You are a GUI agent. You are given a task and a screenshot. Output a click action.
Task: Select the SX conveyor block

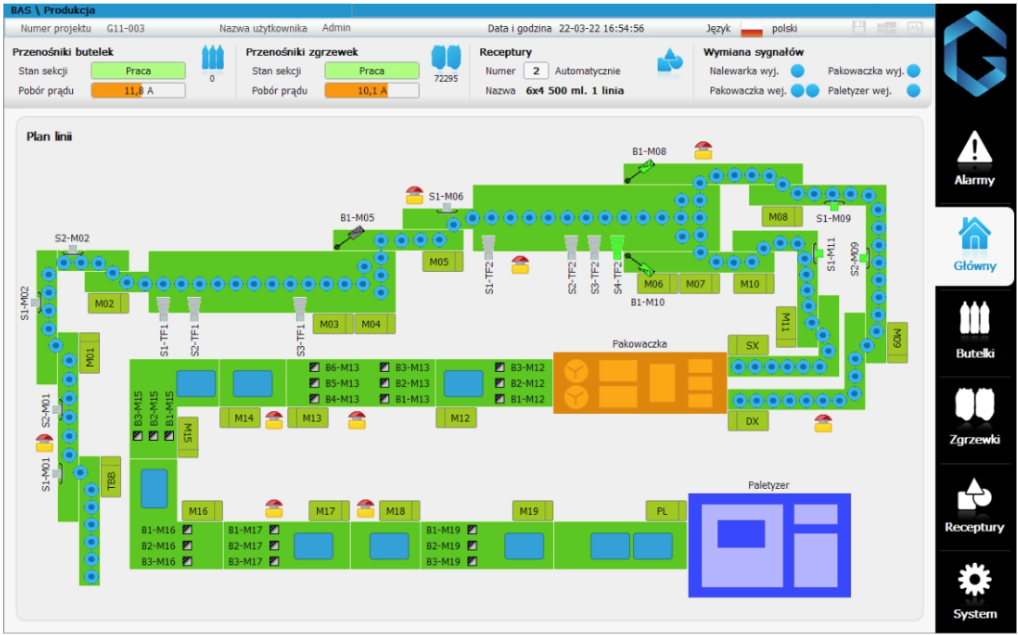tap(748, 345)
